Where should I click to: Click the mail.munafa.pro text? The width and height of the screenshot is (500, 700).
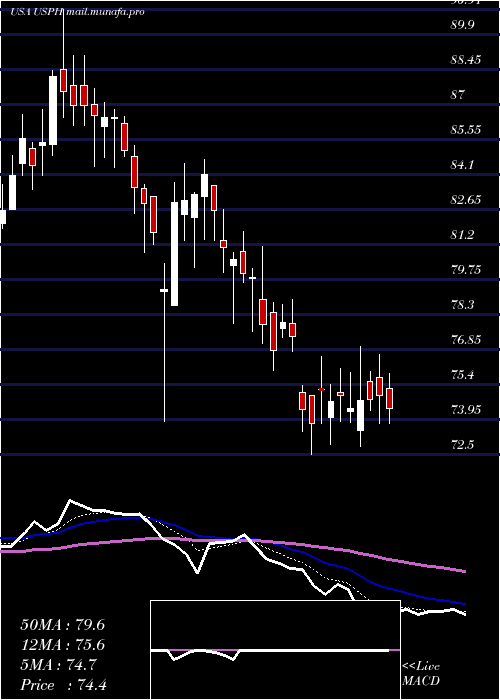click(x=105, y=12)
